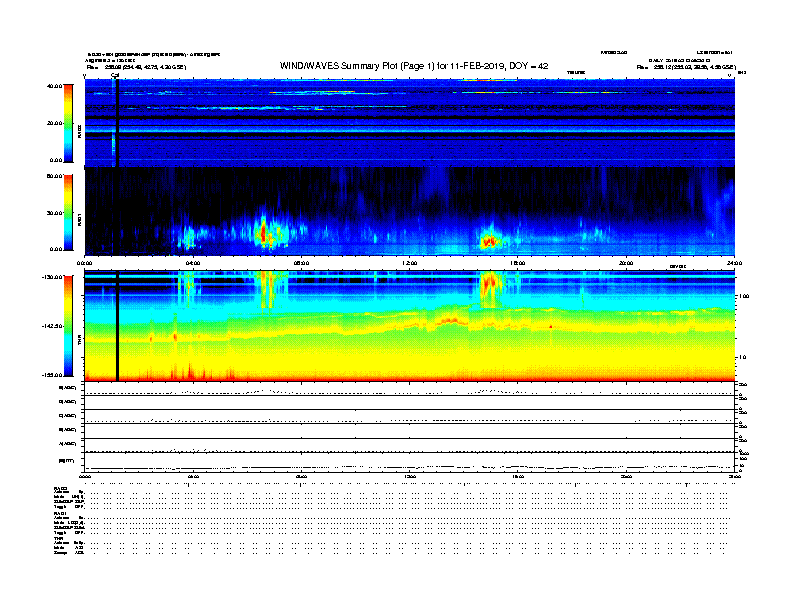Click the 100 label on TNR right axis
The width and height of the screenshot is (792, 612).
click(x=744, y=296)
